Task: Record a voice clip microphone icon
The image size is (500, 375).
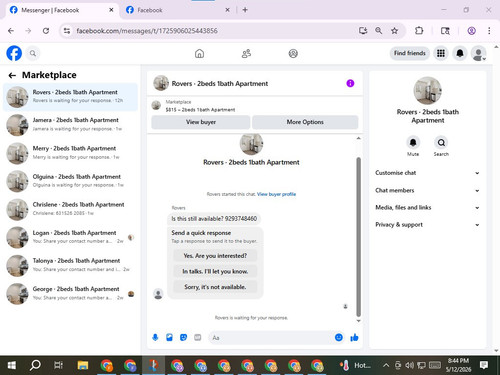Action: [x=155, y=338]
